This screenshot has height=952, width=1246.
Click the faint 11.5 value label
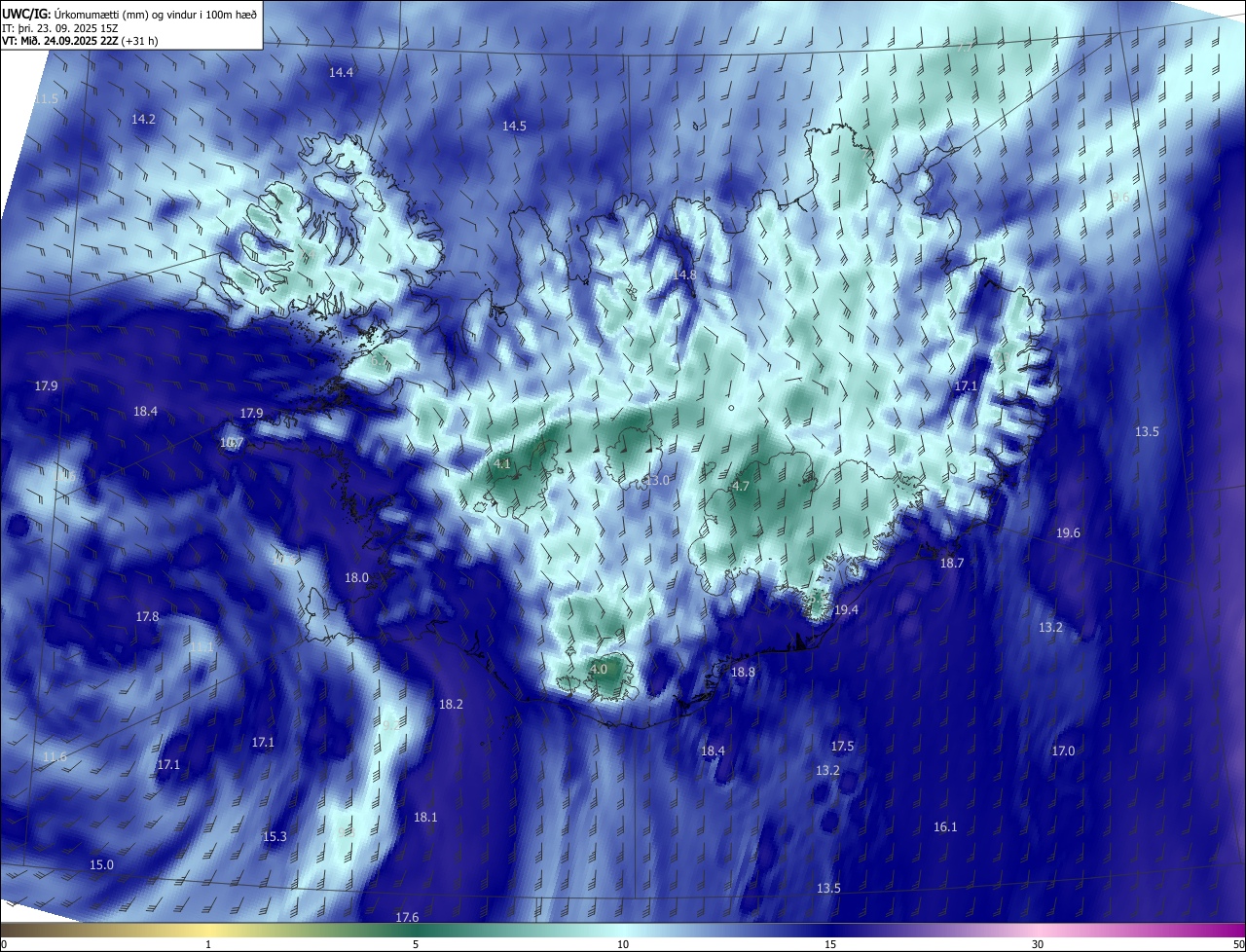point(46,99)
